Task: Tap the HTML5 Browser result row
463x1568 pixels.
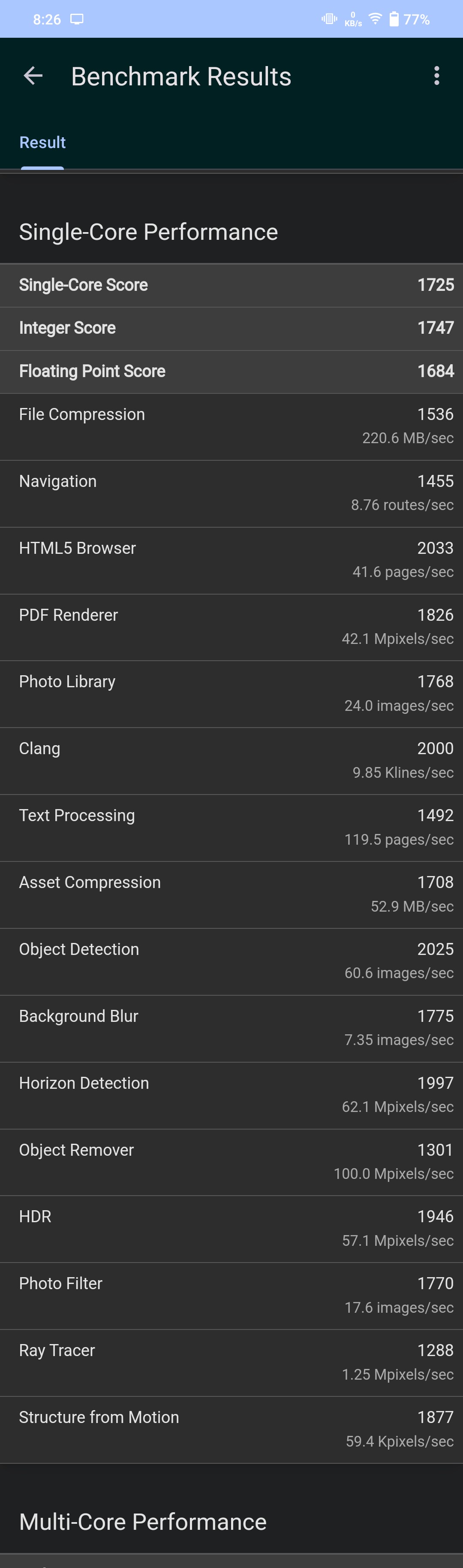Action: point(231,560)
